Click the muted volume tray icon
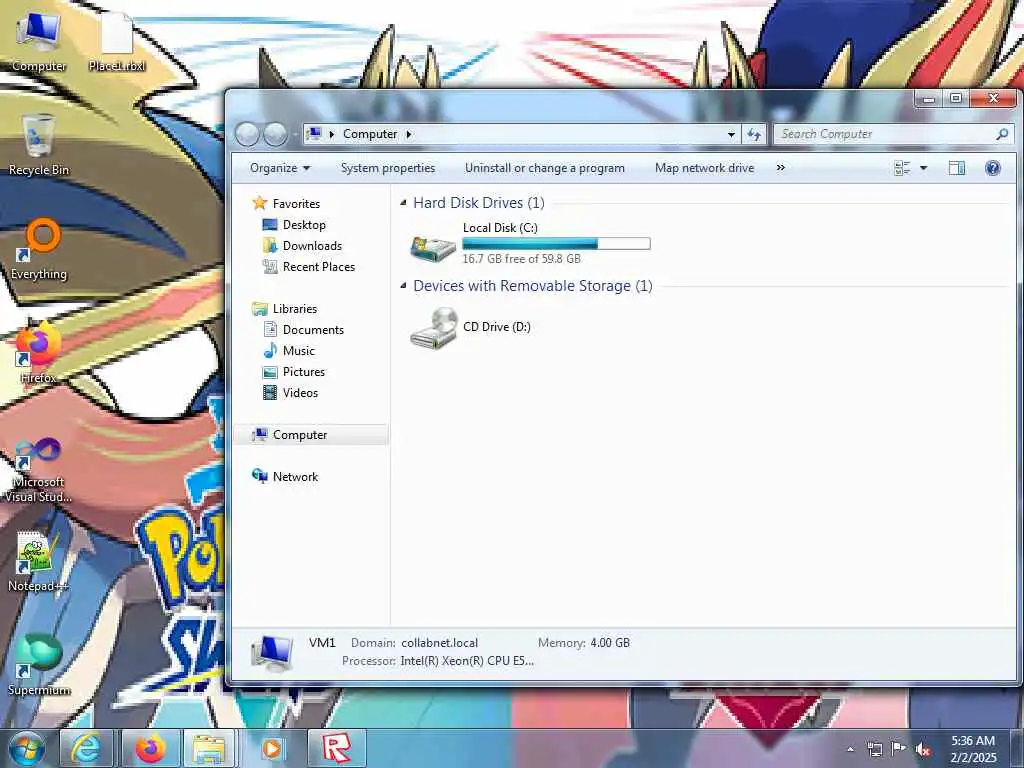The height and width of the screenshot is (768, 1024). (x=923, y=749)
